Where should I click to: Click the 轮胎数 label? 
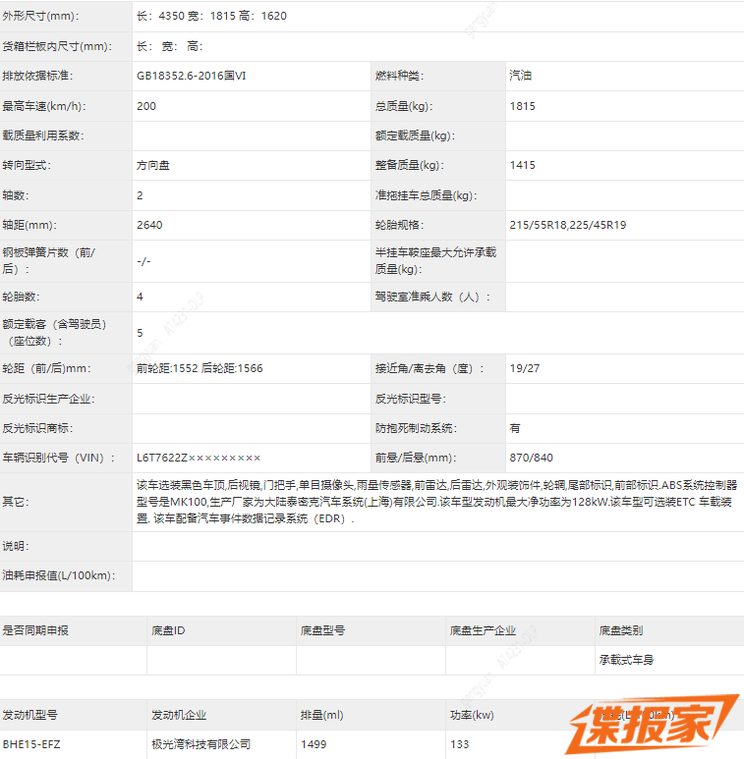pos(21,297)
